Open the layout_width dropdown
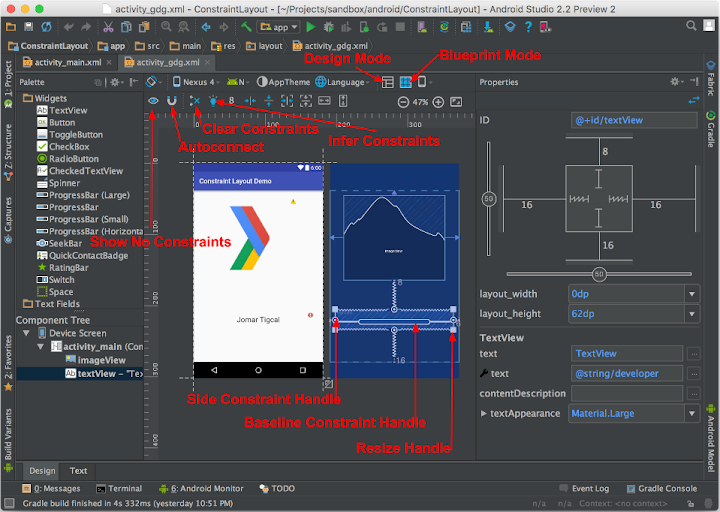The image size is (720, 512). pyautogui.click(x=691, y=294)
